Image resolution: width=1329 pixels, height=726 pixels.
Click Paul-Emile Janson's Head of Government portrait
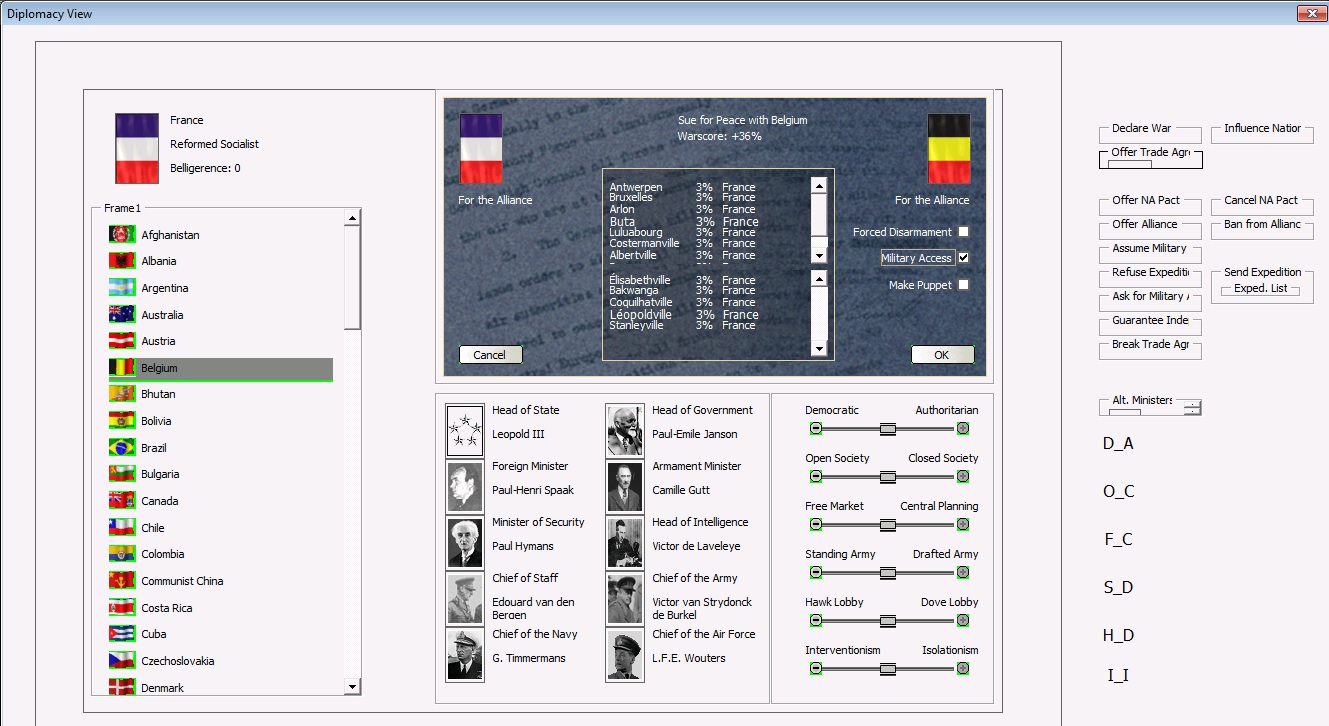tap(624, 429)
